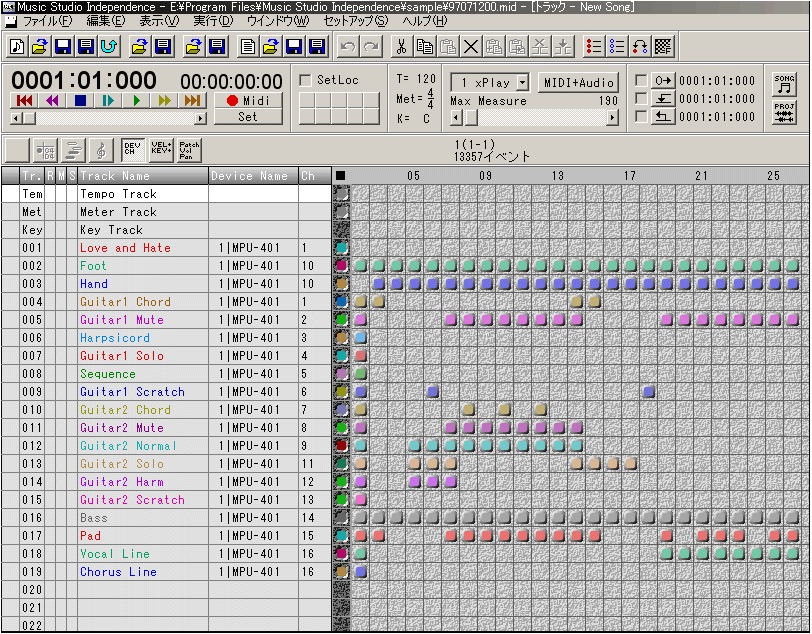Click the new file icon
The width and height of the screenshot is (812, 634).
18,47
